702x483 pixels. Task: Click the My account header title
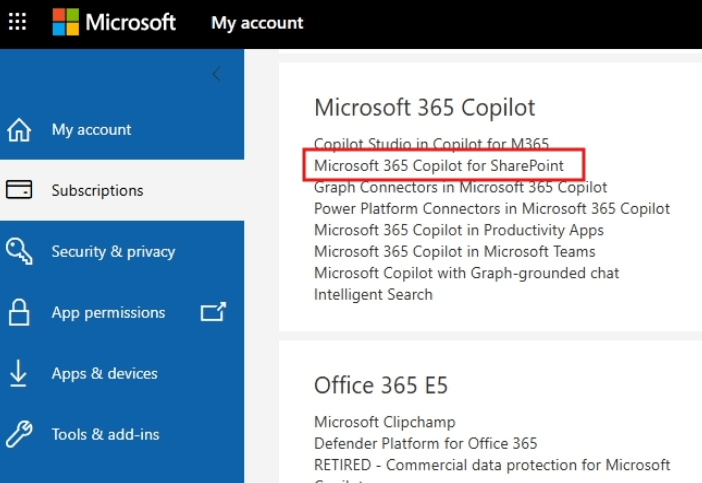[x=257, y=22]
